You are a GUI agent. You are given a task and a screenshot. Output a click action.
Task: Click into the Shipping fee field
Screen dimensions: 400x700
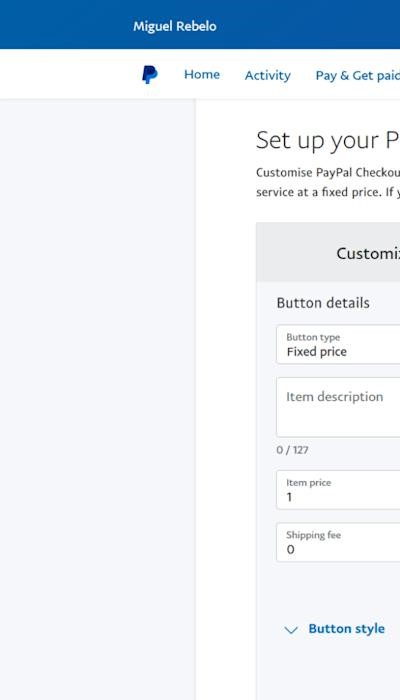point(338,542)
